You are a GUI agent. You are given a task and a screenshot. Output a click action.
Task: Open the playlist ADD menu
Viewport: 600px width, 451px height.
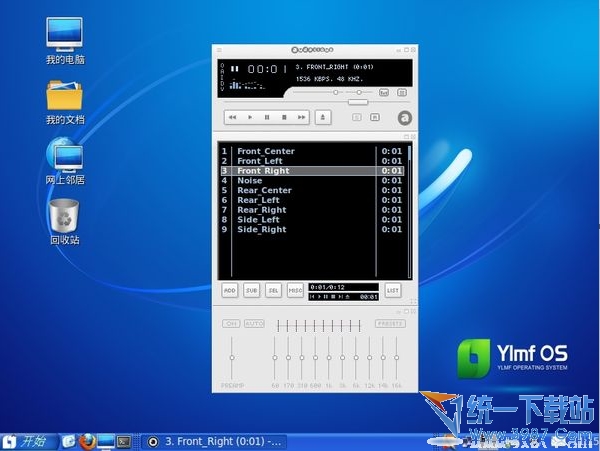coord(230,290)
